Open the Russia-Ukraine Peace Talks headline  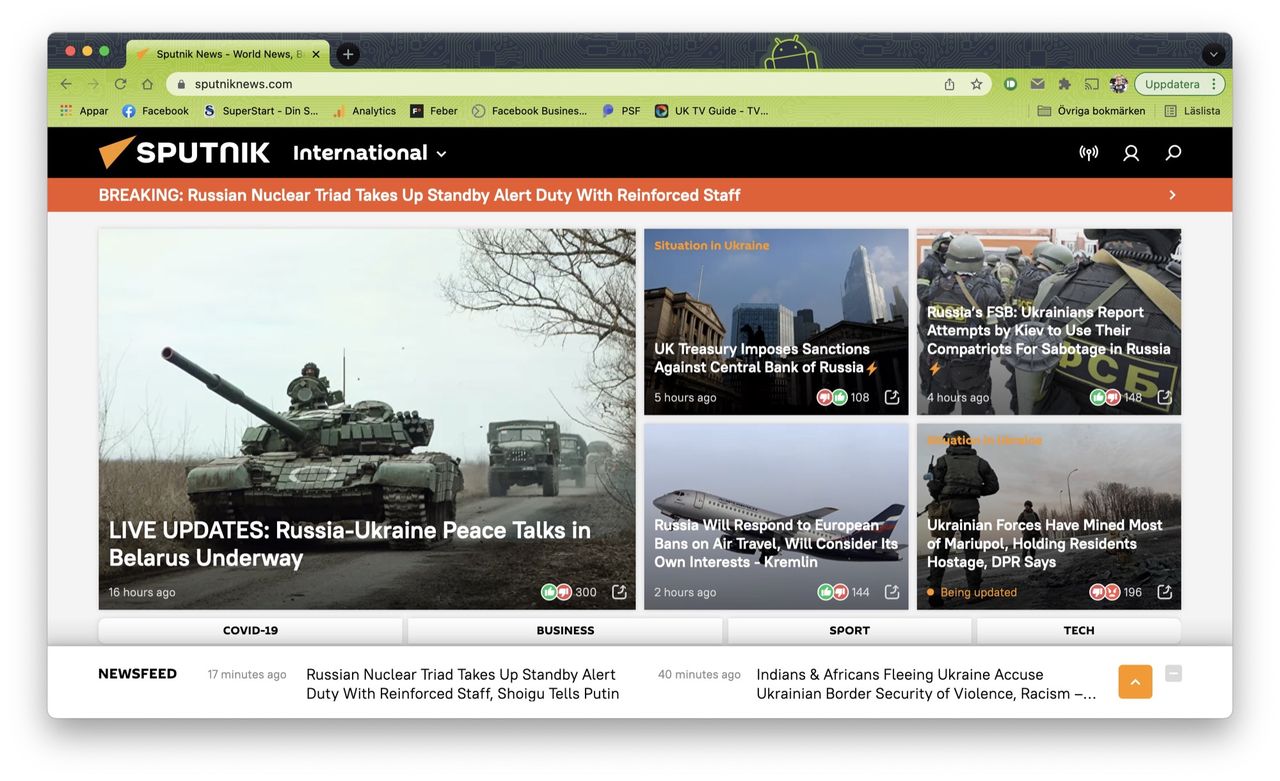pos(349,543)
